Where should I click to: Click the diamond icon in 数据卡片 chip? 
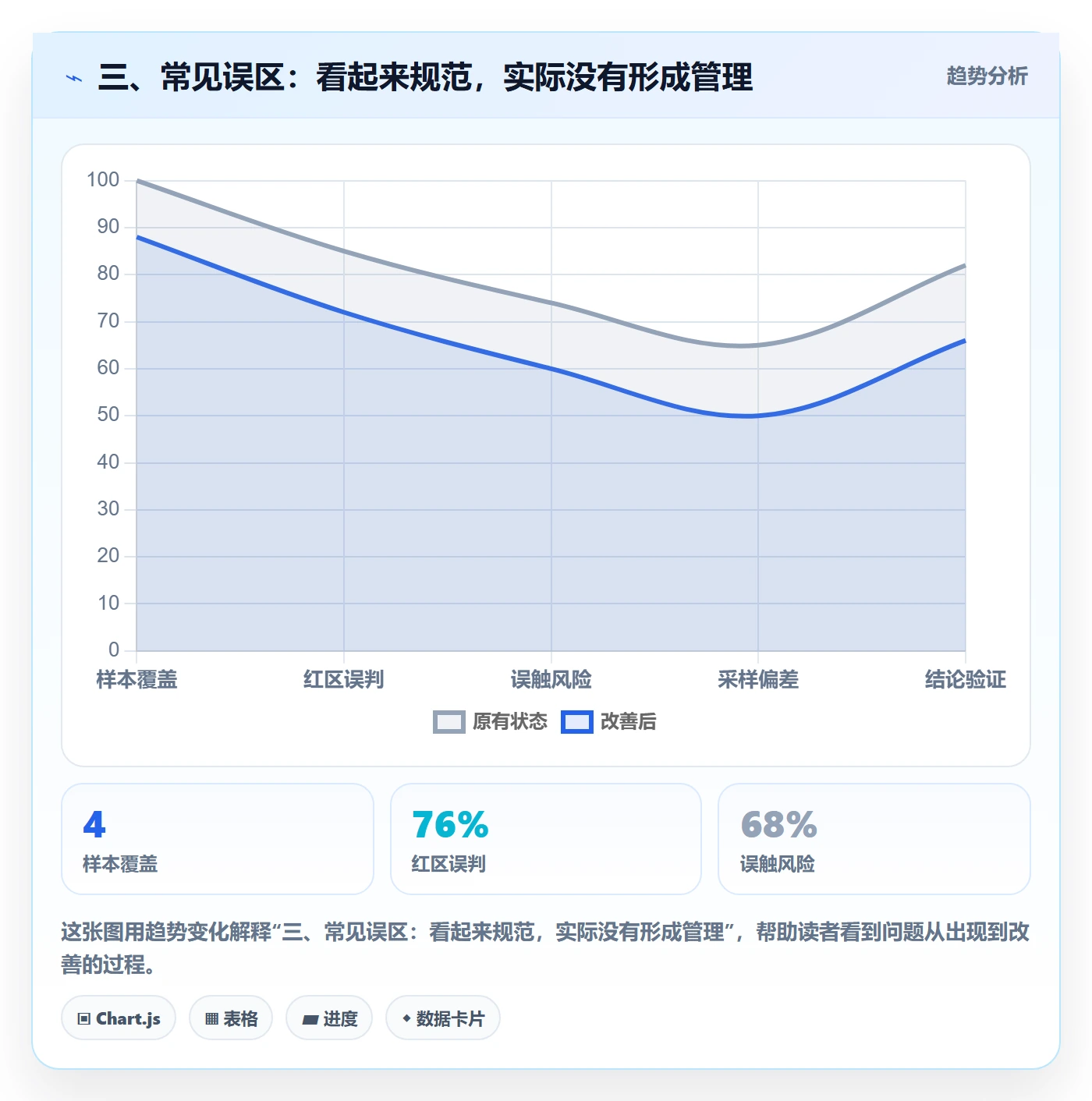pyautogui.click(x=406, y=1018)
